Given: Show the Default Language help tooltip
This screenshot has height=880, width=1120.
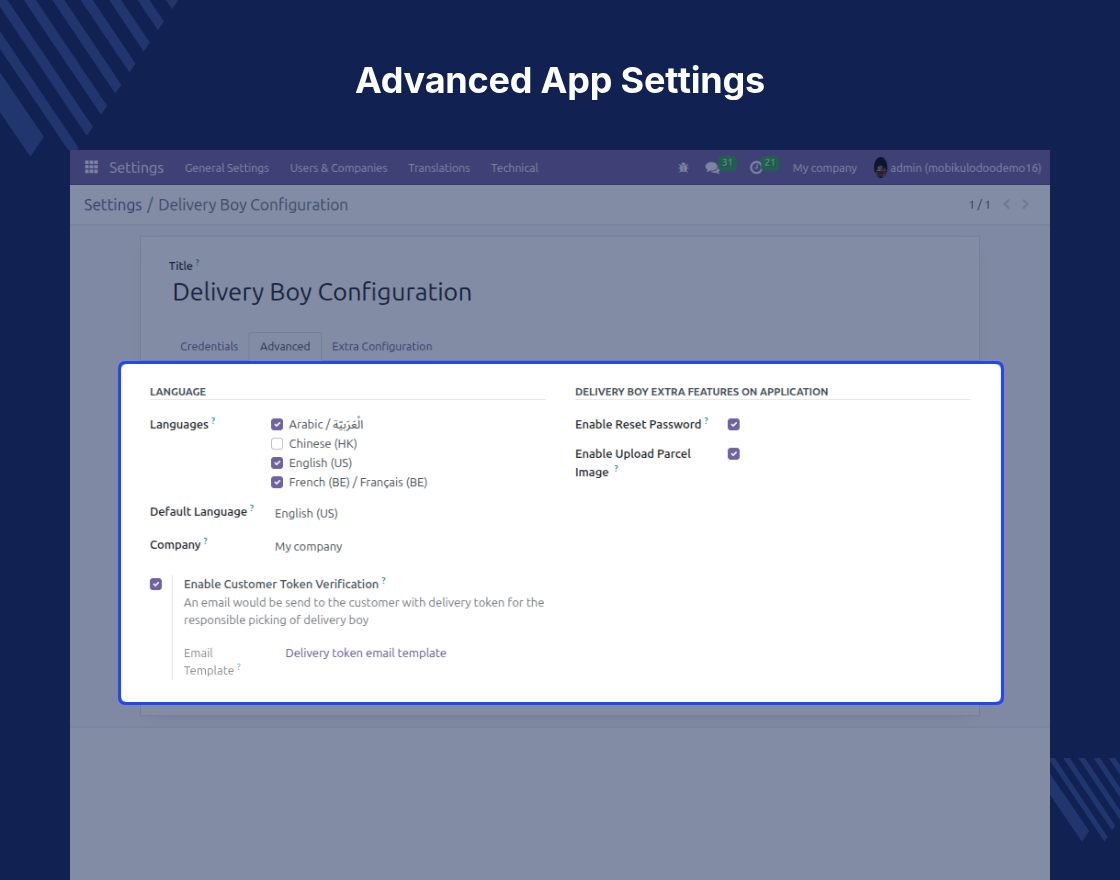Looking at the screenshot, I should point(251,507).
